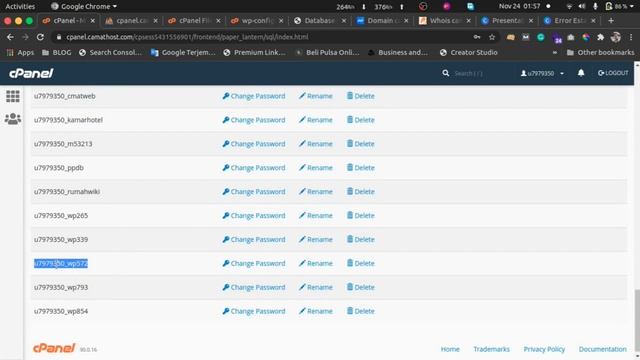Change Password for u7979350_cmatweb

[x=253, y=96]
